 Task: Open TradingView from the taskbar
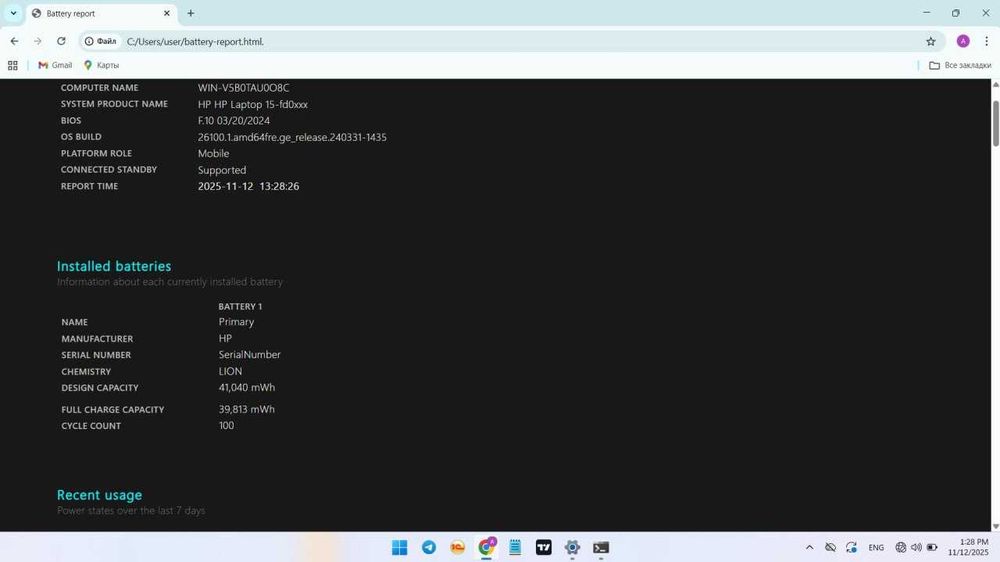pyautogui.click(x=544, y=547)
